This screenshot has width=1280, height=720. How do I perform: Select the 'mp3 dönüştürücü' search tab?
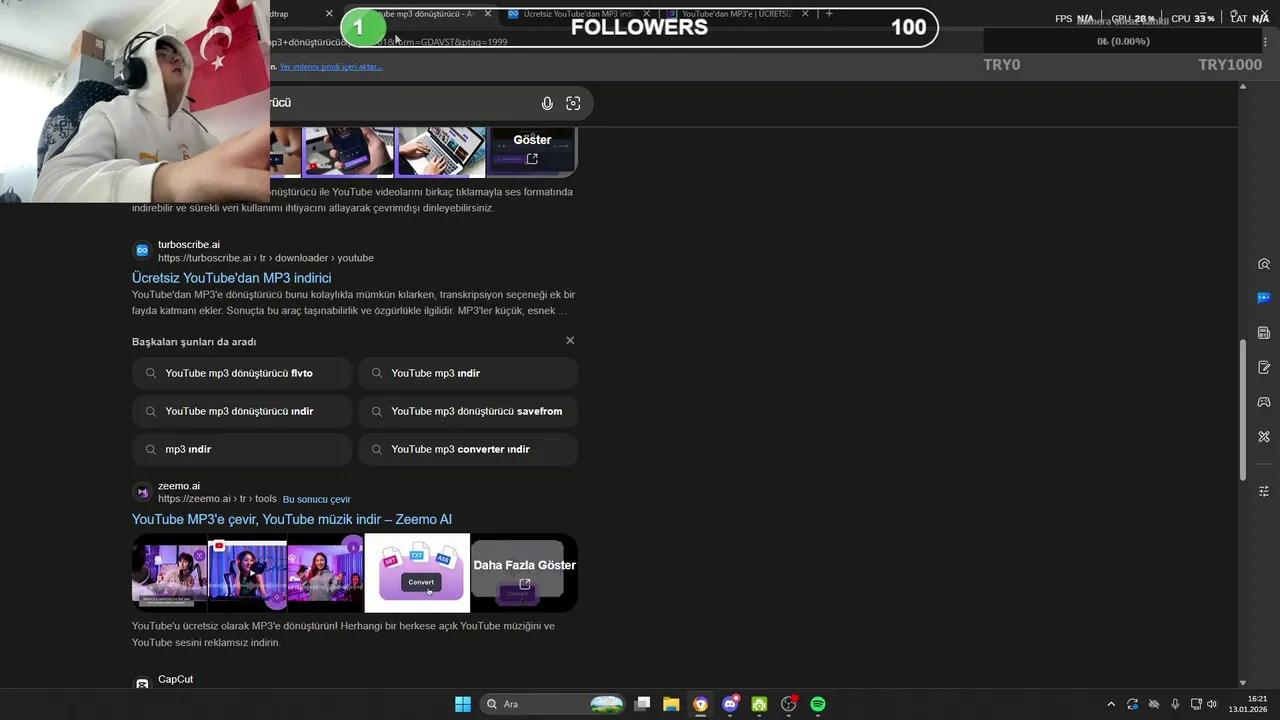point(425,14)
